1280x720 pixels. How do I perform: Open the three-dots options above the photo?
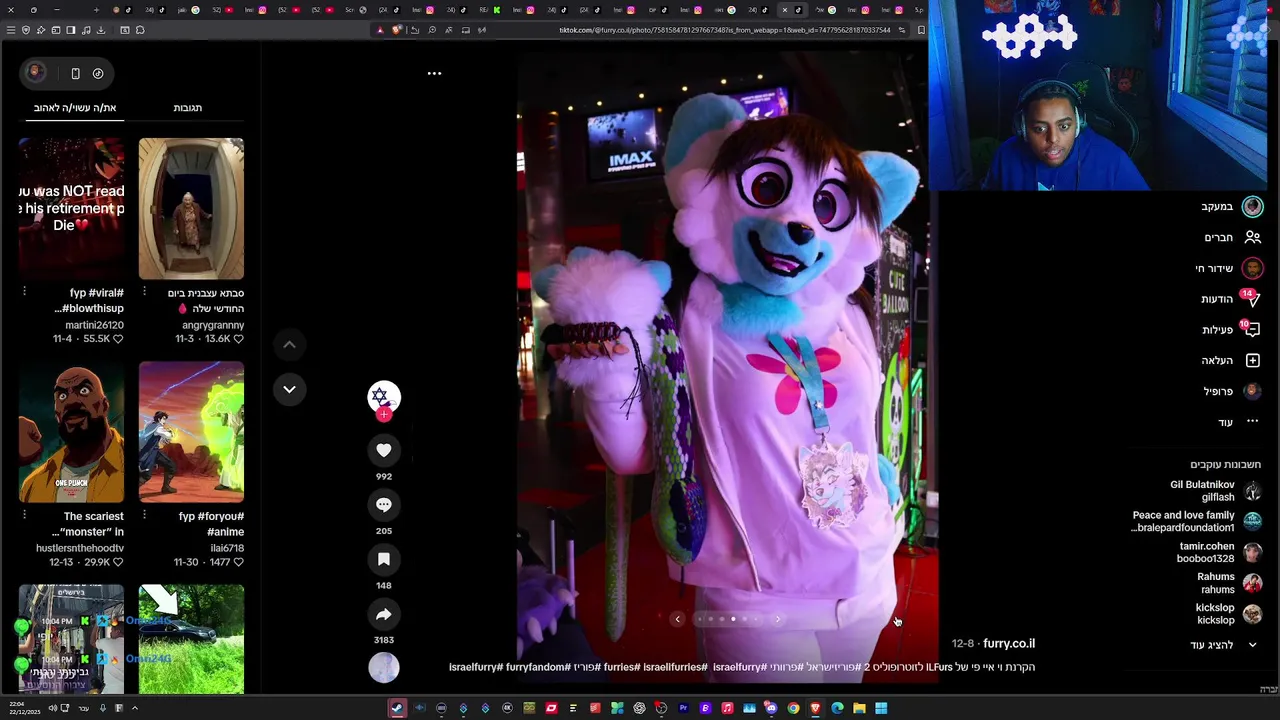(434, 73)
